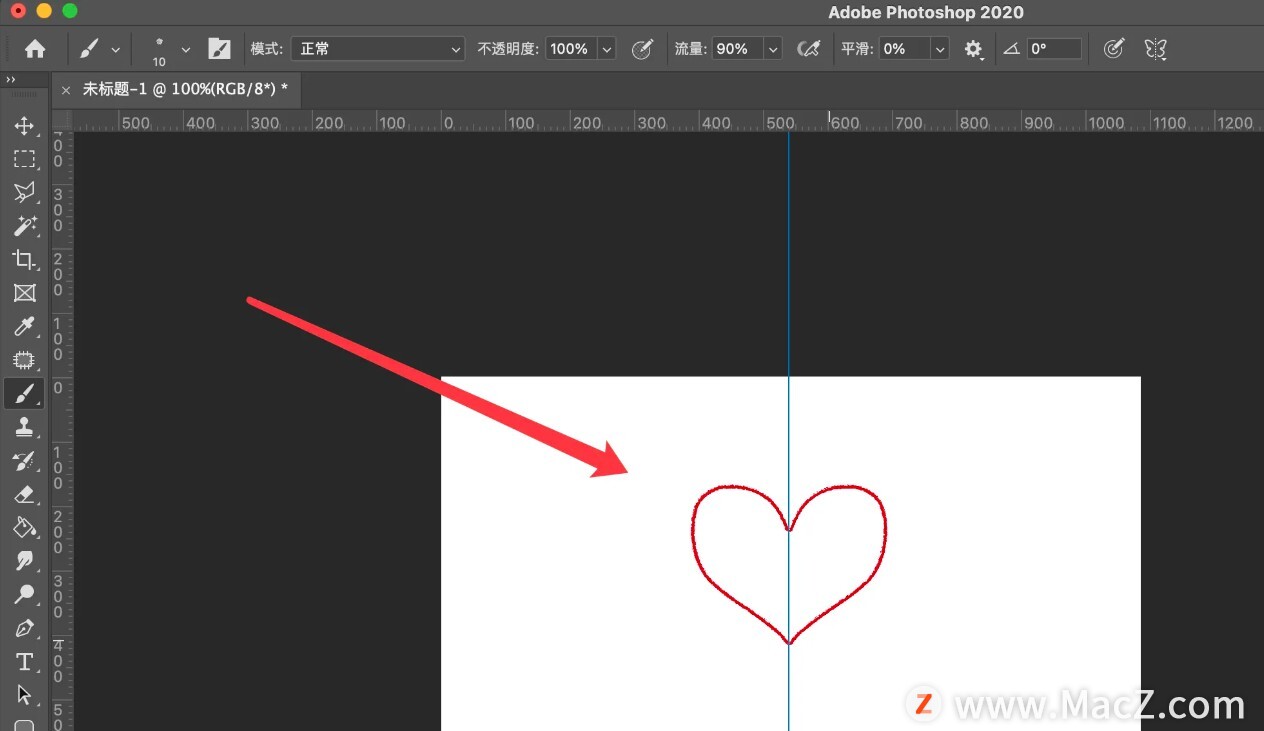
Task: Select the Polygonal Lasso tool
Action: click(x=24, y=192)
